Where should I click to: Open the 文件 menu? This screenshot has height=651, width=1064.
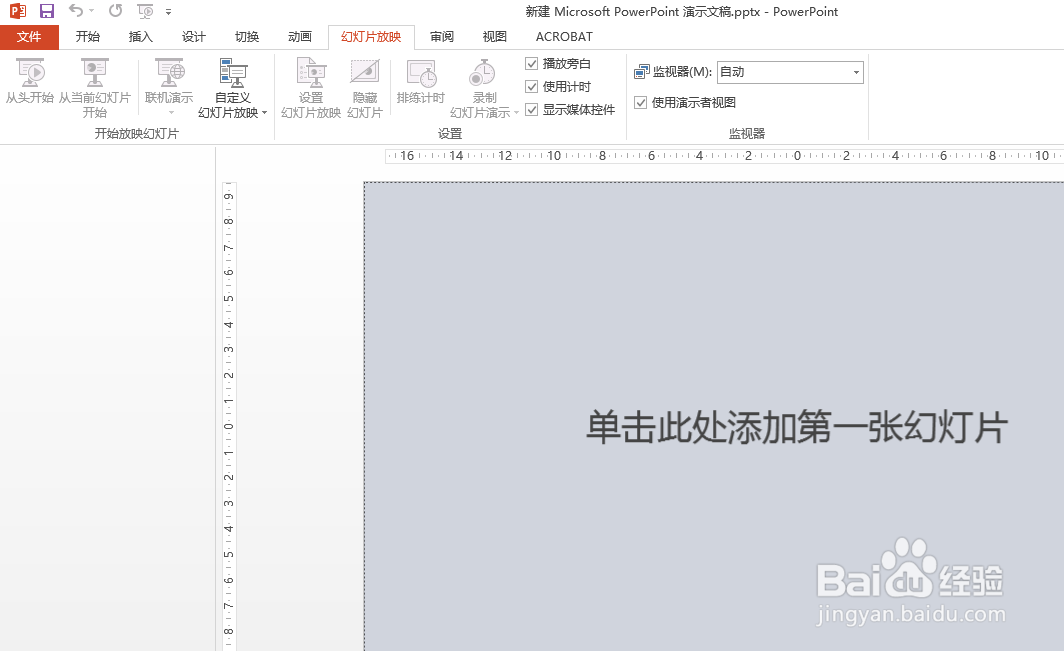pos(29,36)
